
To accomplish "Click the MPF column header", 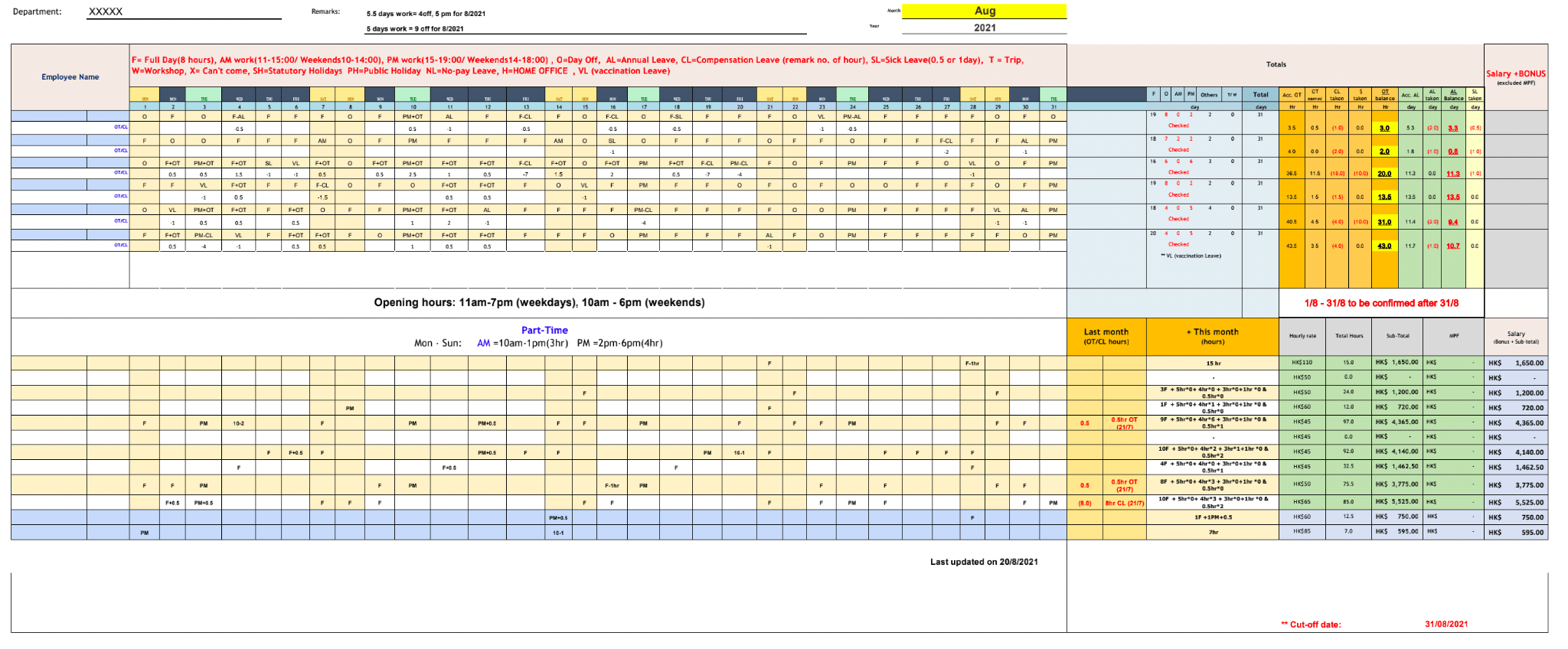I will [1454, 336].
